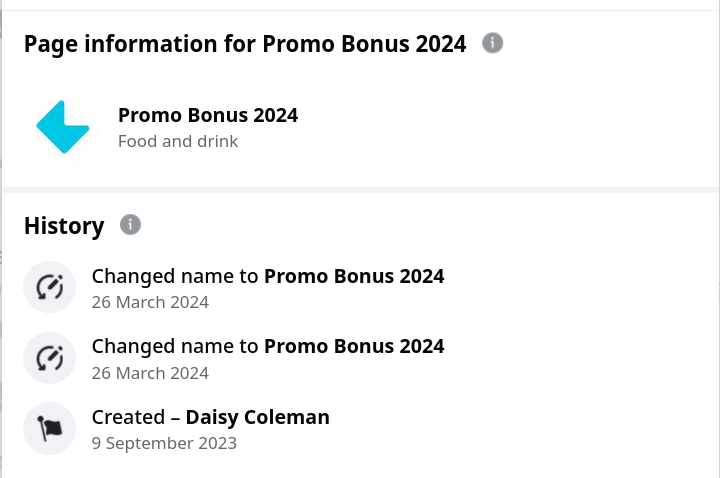Image resolution: width=720 pixels, height=478 pixels.
Task: Click the gray divider above History
Action: tap(361, 190)
